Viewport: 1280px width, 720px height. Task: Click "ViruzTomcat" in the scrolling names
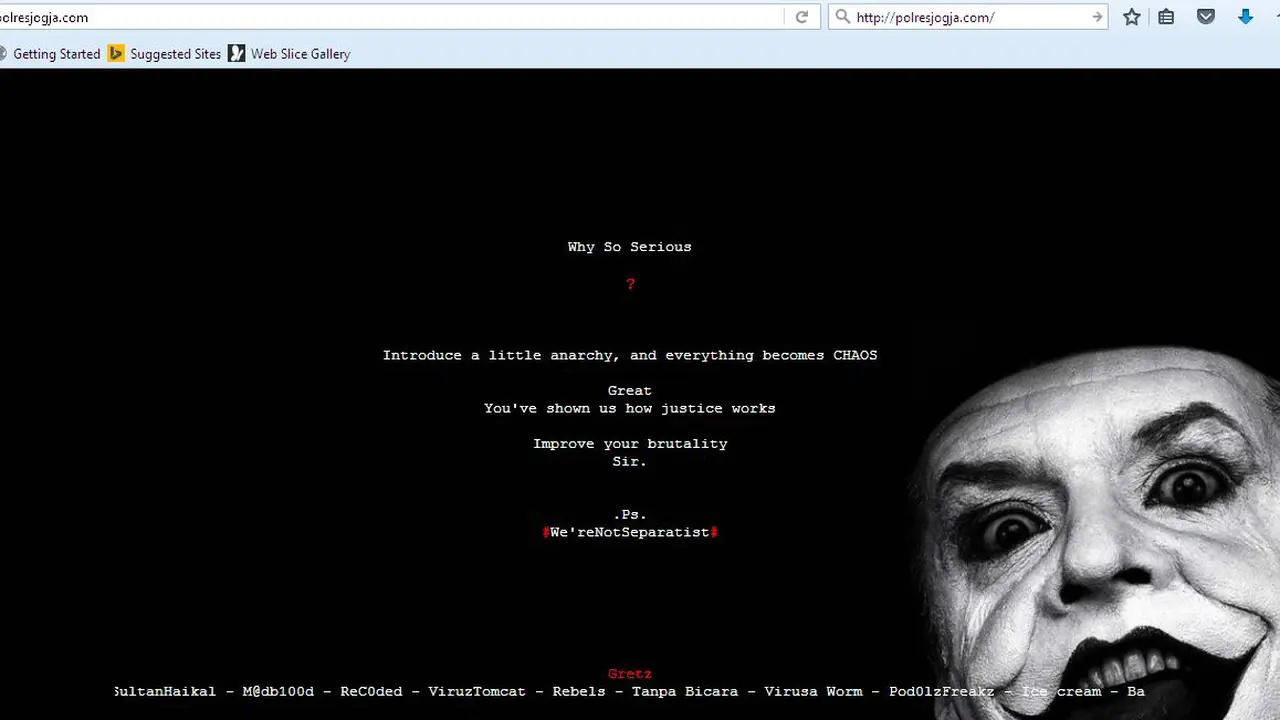click(x=477, y=692)
